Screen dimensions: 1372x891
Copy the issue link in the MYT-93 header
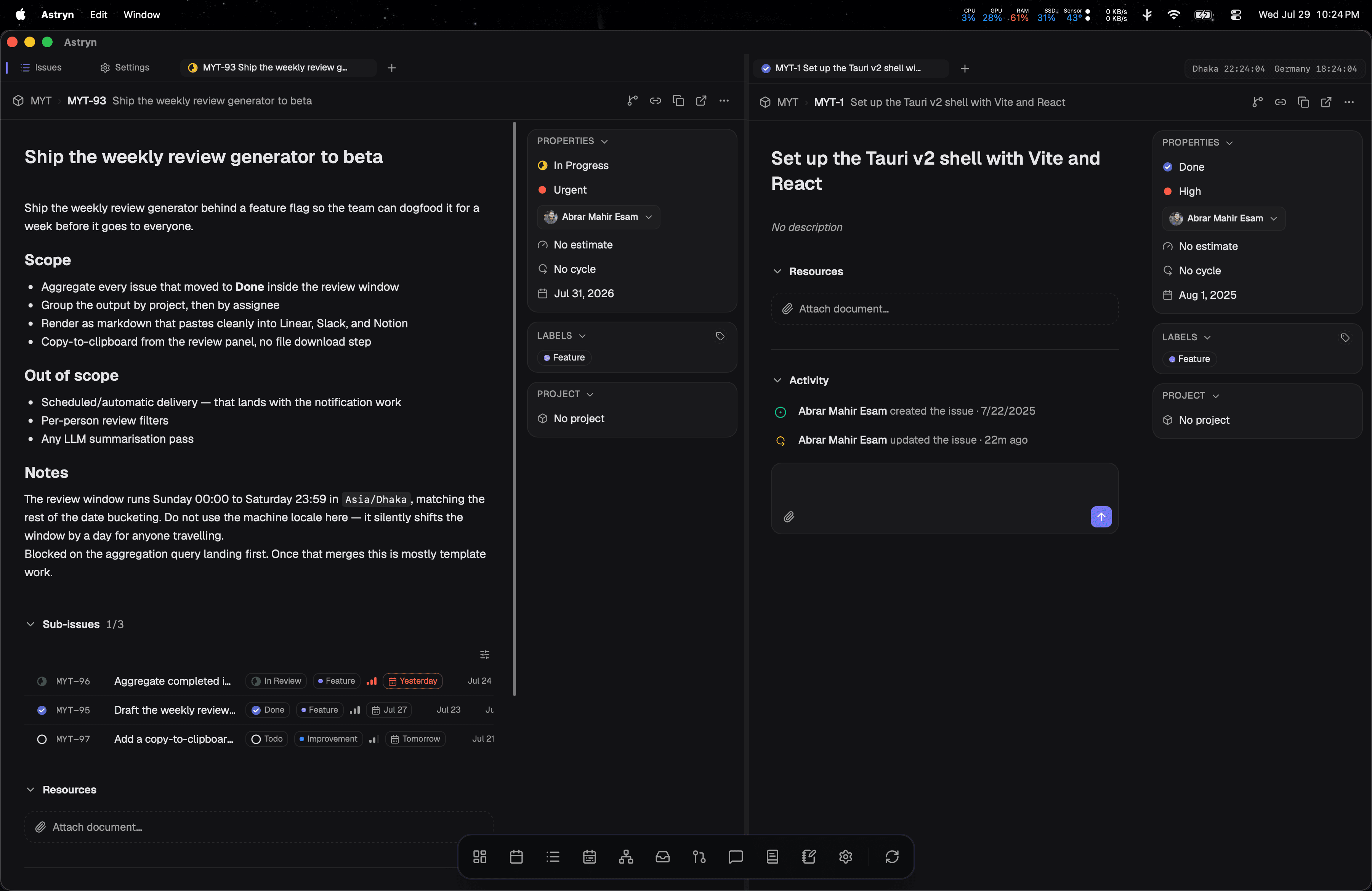pos(656,101)
